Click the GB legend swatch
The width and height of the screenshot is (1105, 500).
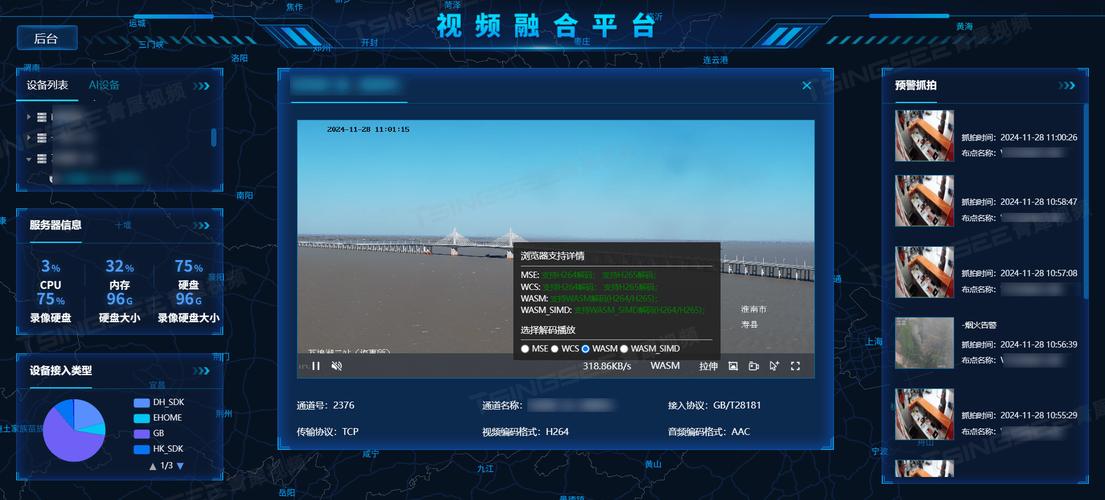142,434
